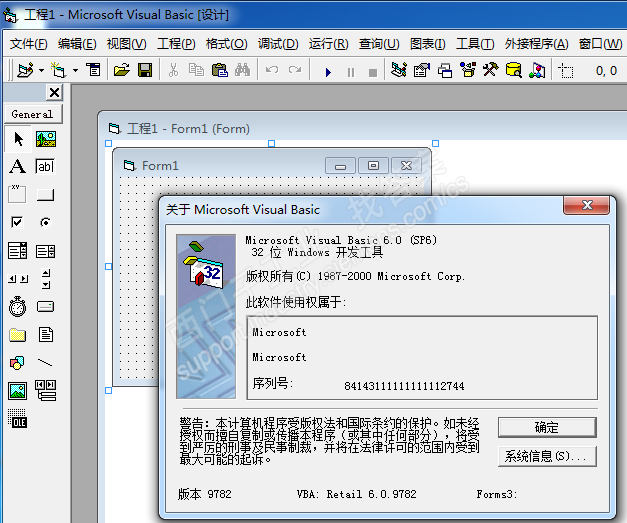This screenshot has height=523, width=627.
Task: Click the Open Project folder icon
Action: (x=122, y=70)
